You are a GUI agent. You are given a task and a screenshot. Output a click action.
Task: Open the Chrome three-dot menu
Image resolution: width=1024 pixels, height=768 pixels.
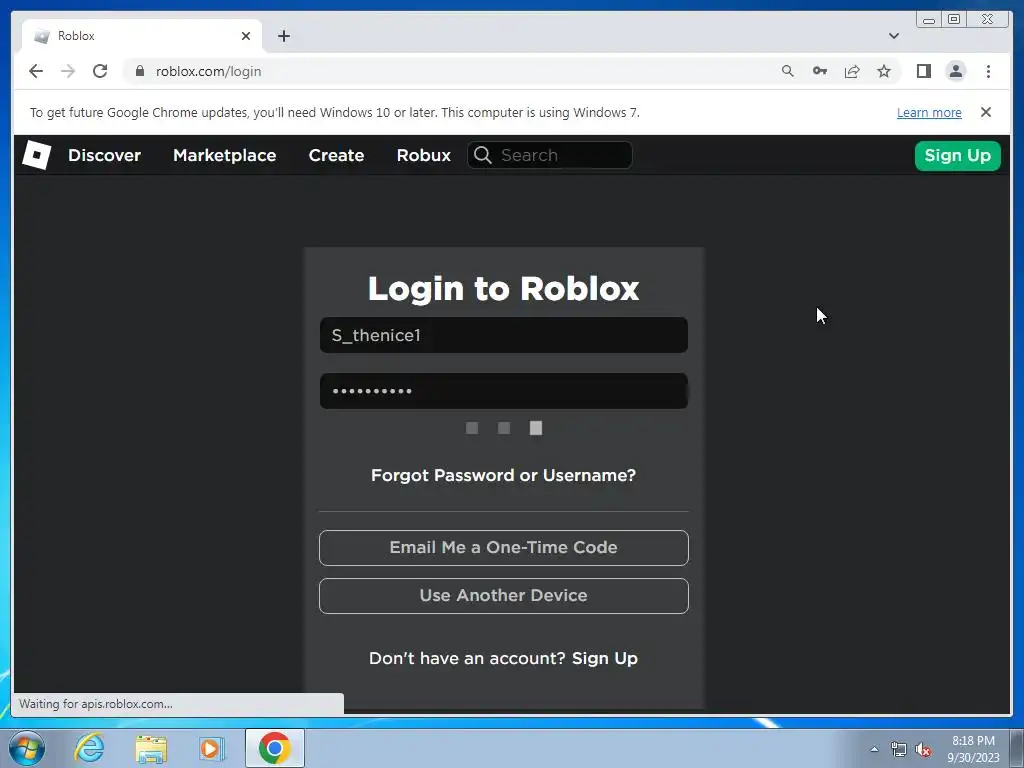988,71
